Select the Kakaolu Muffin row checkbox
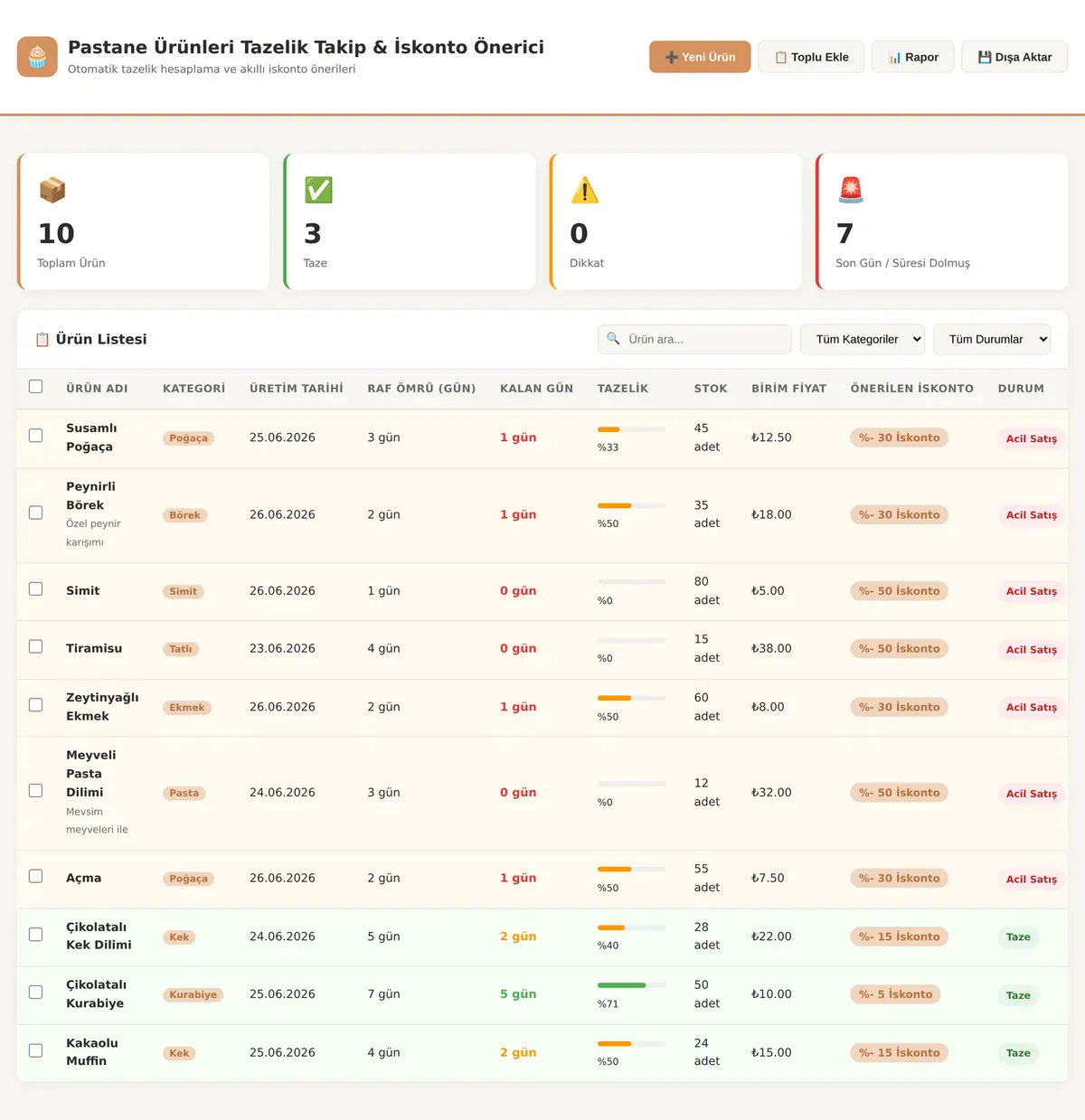Screen dimensions: 1085x1120 (x=35, y=1051)
